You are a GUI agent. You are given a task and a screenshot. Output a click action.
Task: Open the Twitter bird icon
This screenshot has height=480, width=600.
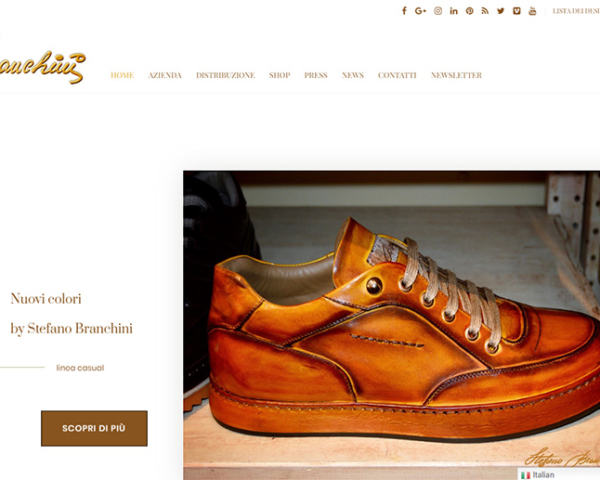coord(501,11)
